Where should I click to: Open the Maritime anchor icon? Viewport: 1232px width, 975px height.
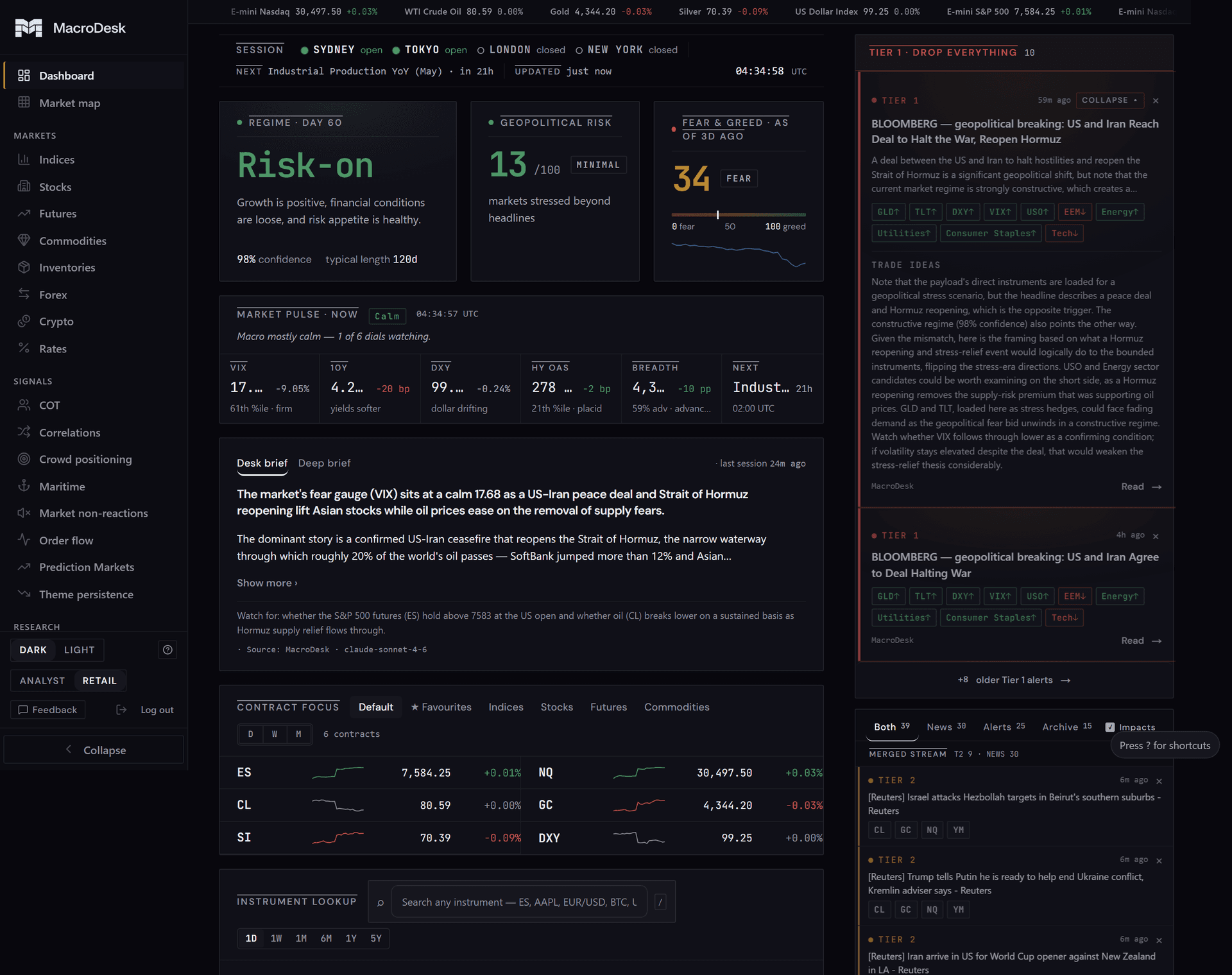pyautogui.click(x=24, y=486)
